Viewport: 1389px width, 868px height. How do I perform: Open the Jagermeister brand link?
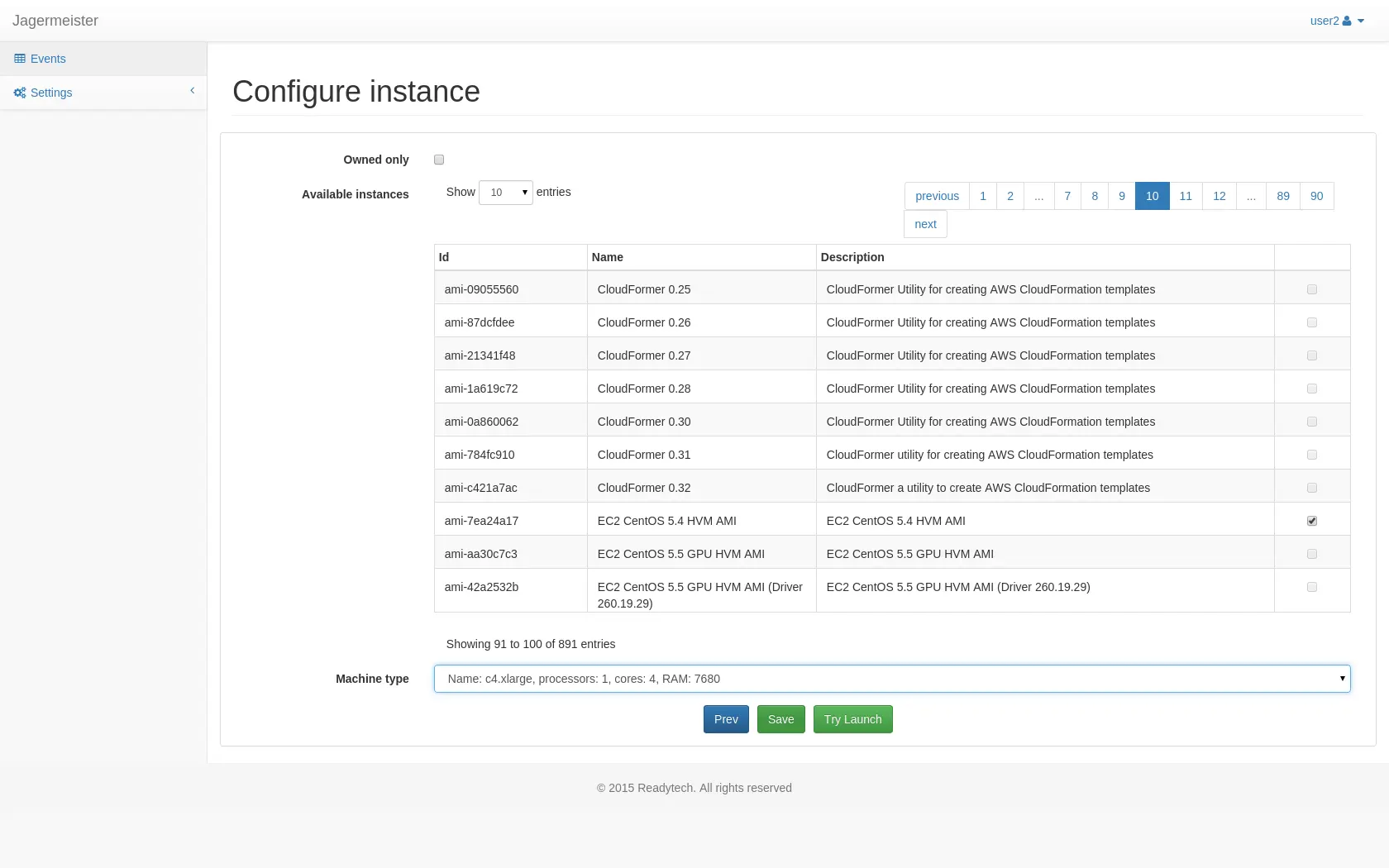click(x=55, y=21)
